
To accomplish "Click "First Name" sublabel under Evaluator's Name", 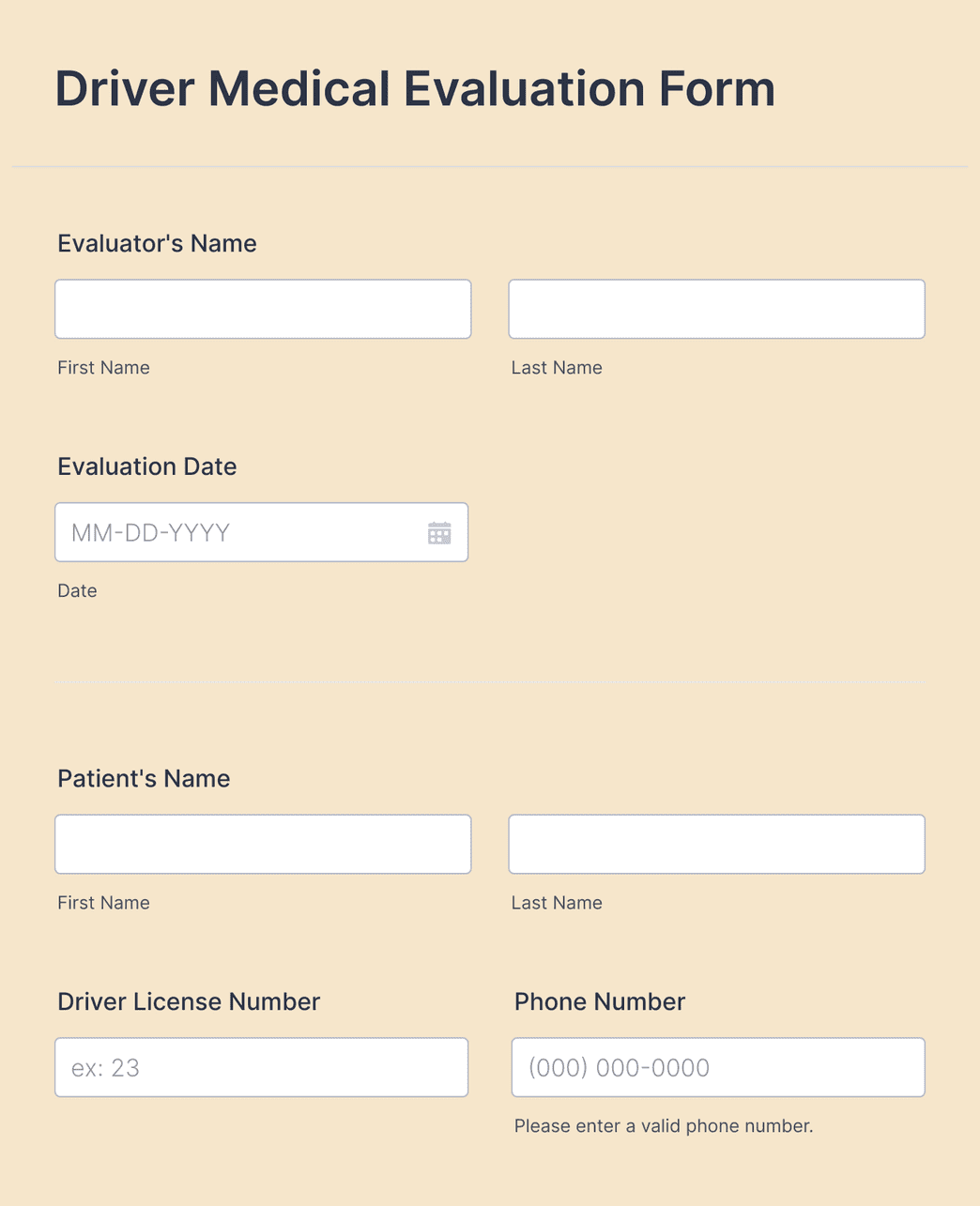I will (x=103, y=368).
